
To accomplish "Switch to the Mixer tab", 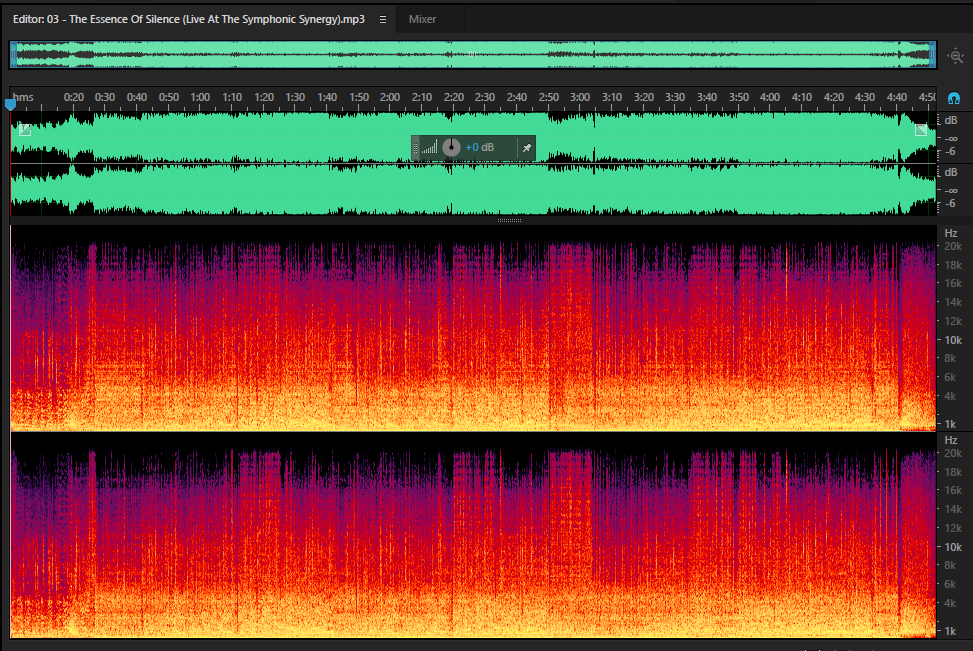I will pyautogui.click(x=422, y=19).
